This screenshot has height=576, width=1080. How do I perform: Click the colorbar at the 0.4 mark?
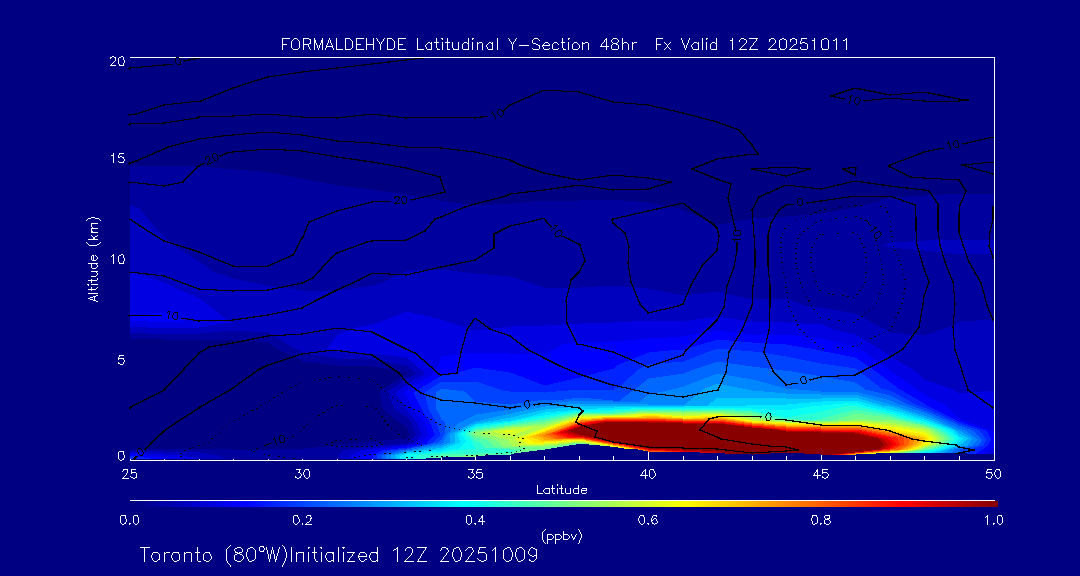pyautogui.click(x=476, y=502)
